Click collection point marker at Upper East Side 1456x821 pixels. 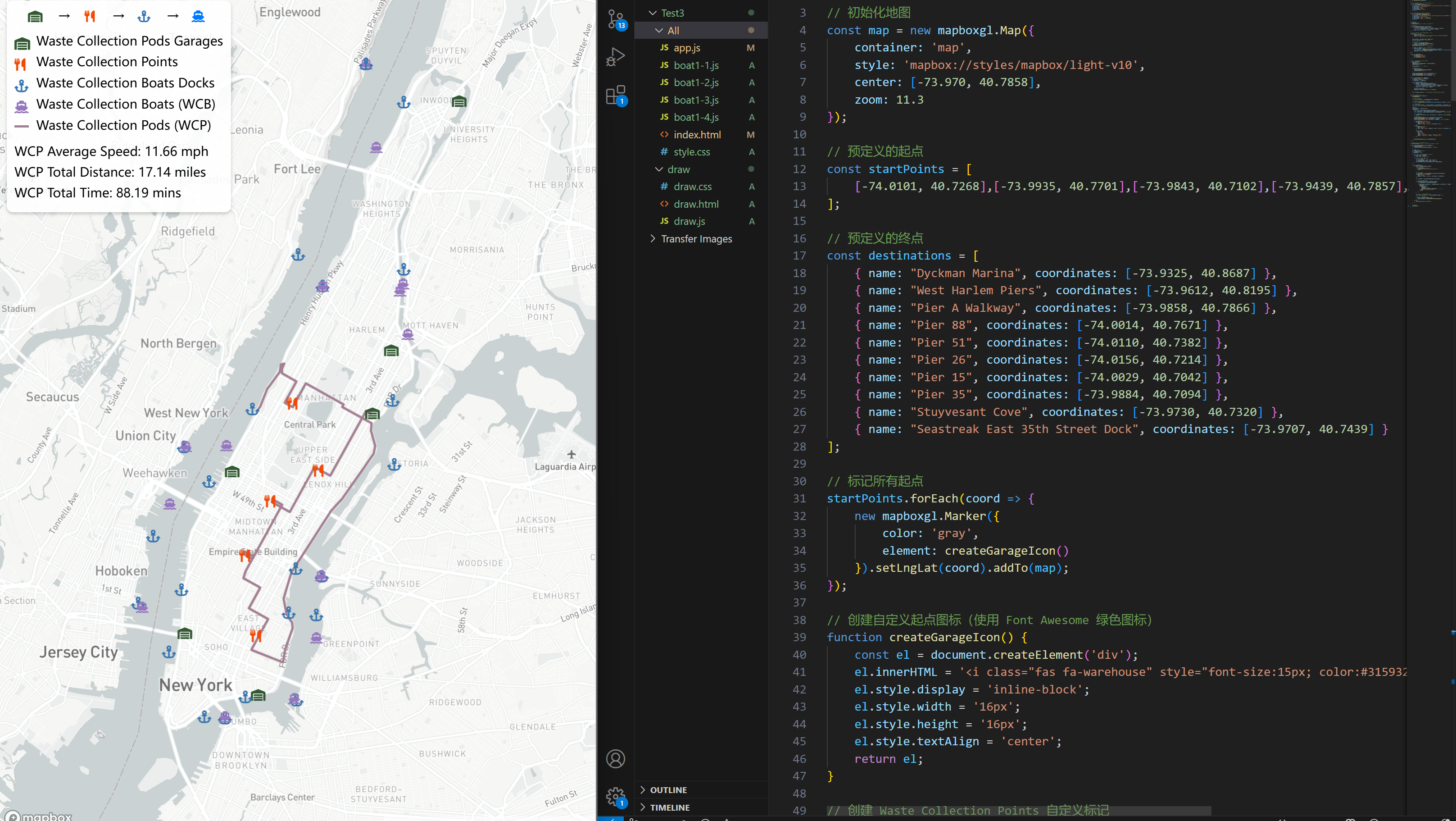318,470
